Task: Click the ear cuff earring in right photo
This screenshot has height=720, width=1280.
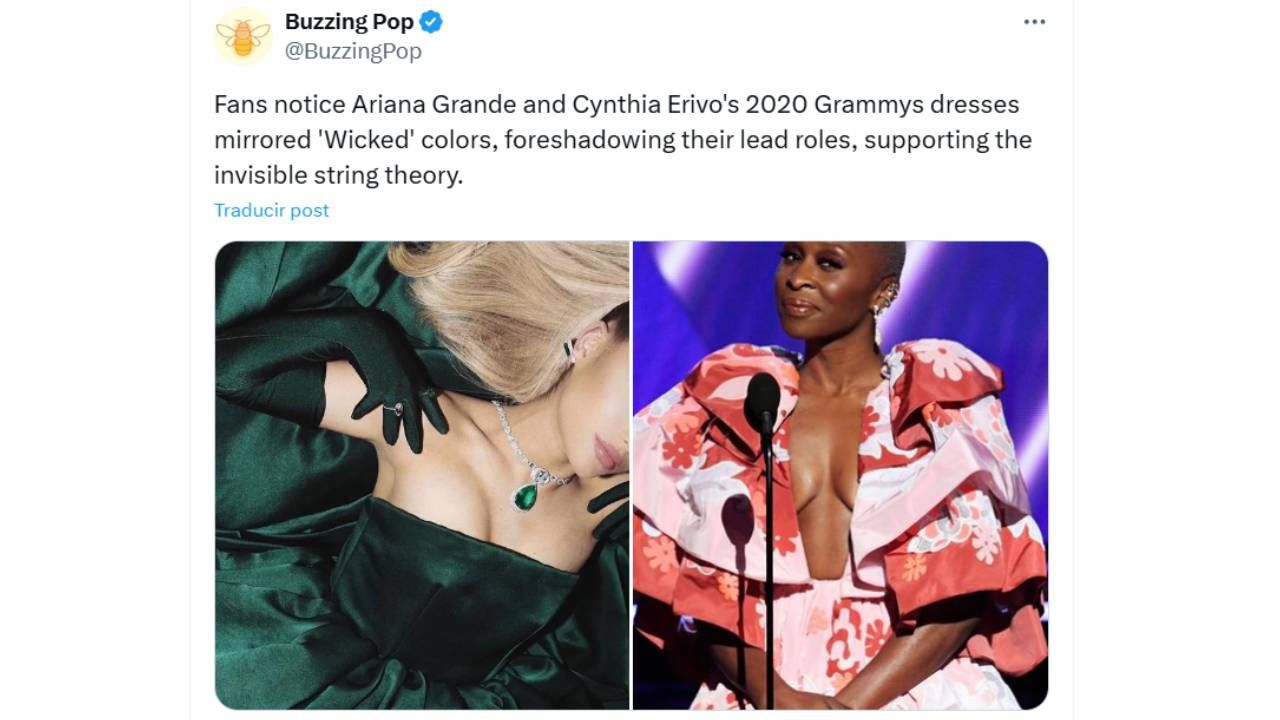Action: coord(887,293)
